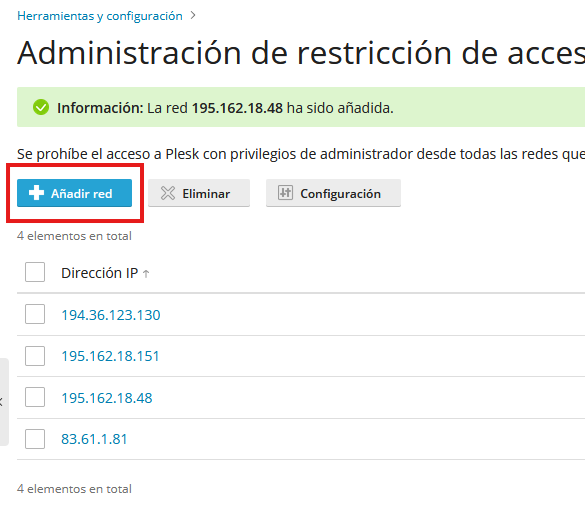This screenshot has width=585, height=522.
Task: Click the page title 'Administración de restricción'
Action: [235, 53]
